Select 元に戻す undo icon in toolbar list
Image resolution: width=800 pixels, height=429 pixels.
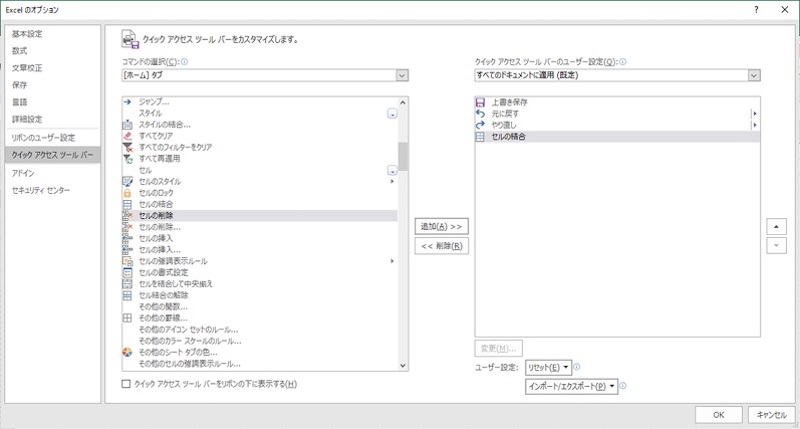[x=480, y=113]
